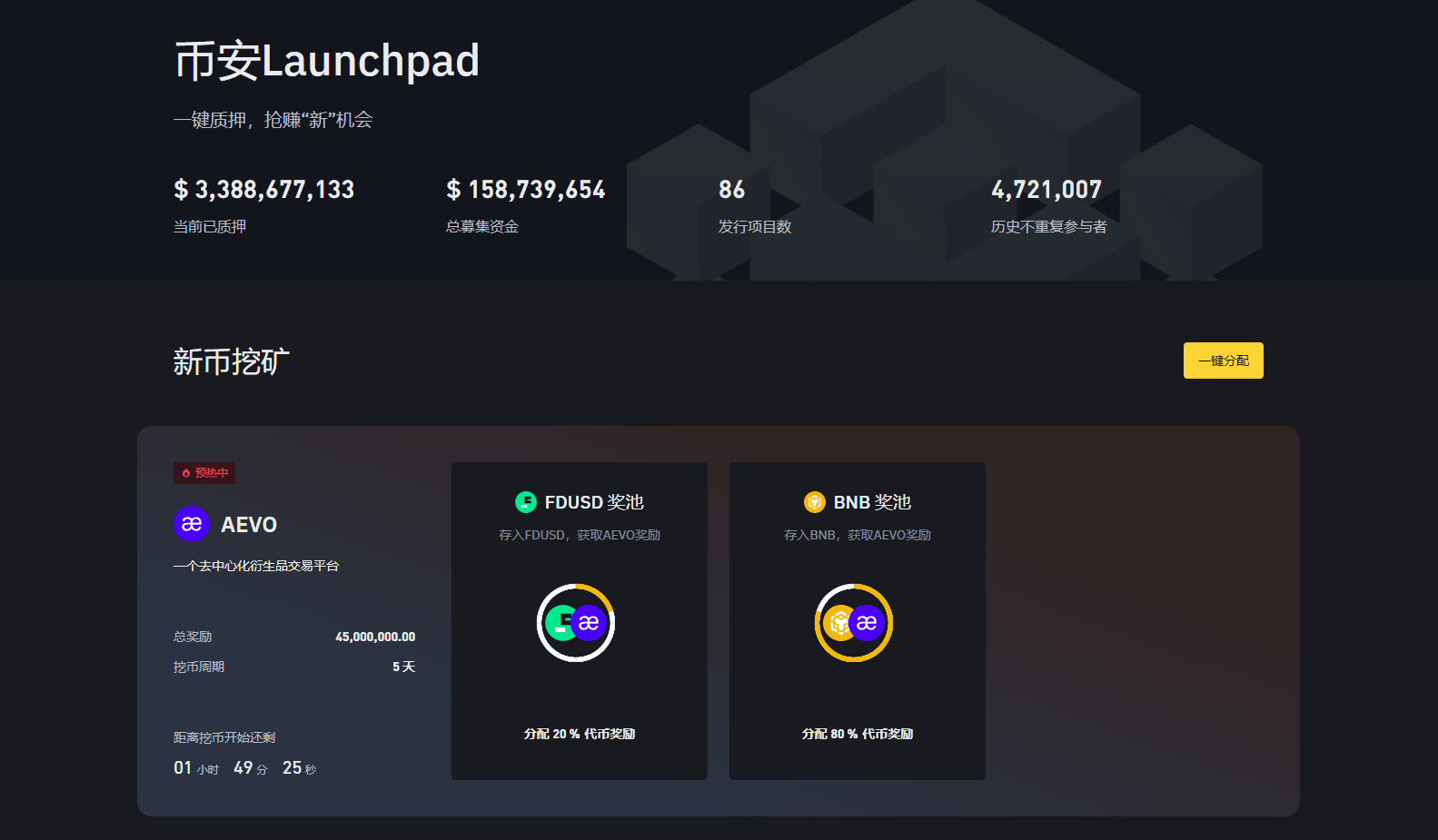Click the 4,721,007 participants number
The height and width of the screenshot is (840, 1438).
pos(1046,190)
